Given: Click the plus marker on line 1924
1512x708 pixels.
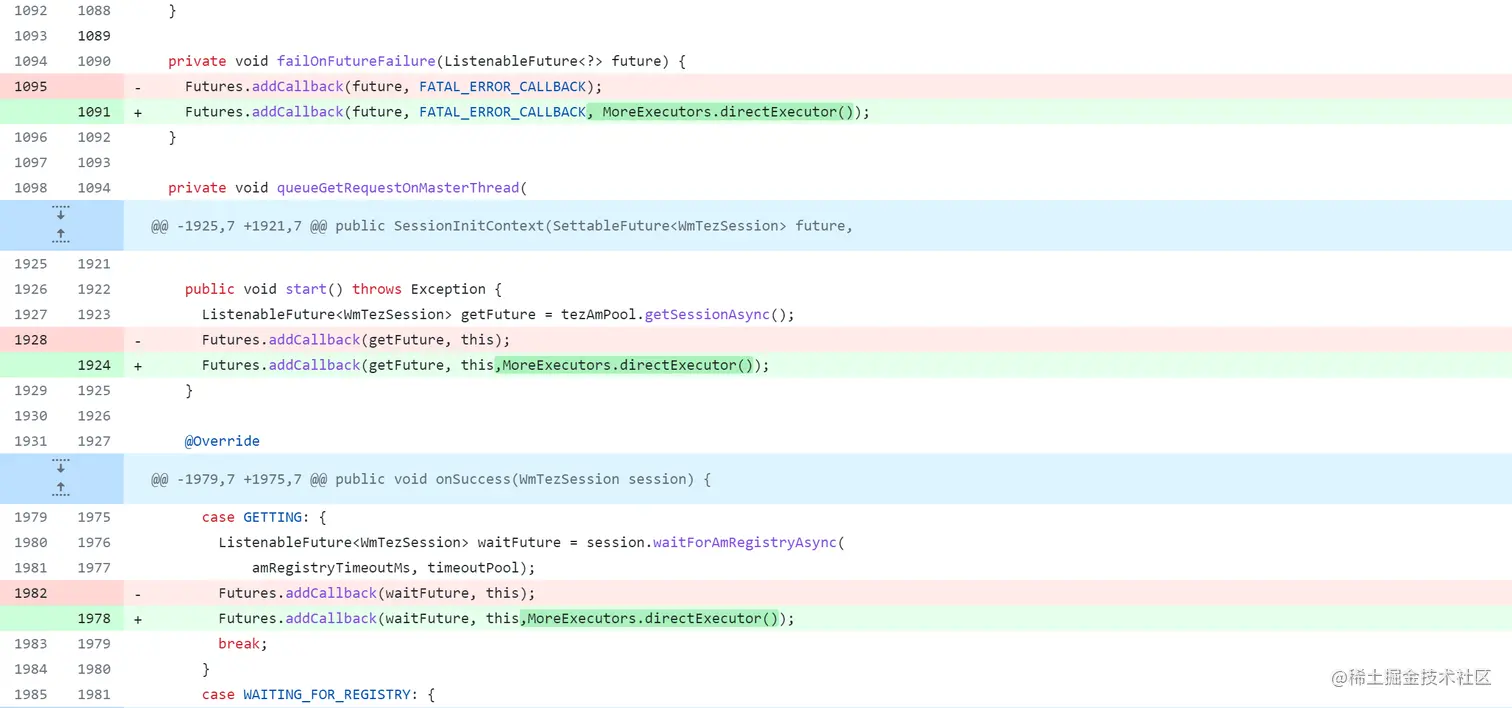Looking at the screenshot, I should click(138, 366).
